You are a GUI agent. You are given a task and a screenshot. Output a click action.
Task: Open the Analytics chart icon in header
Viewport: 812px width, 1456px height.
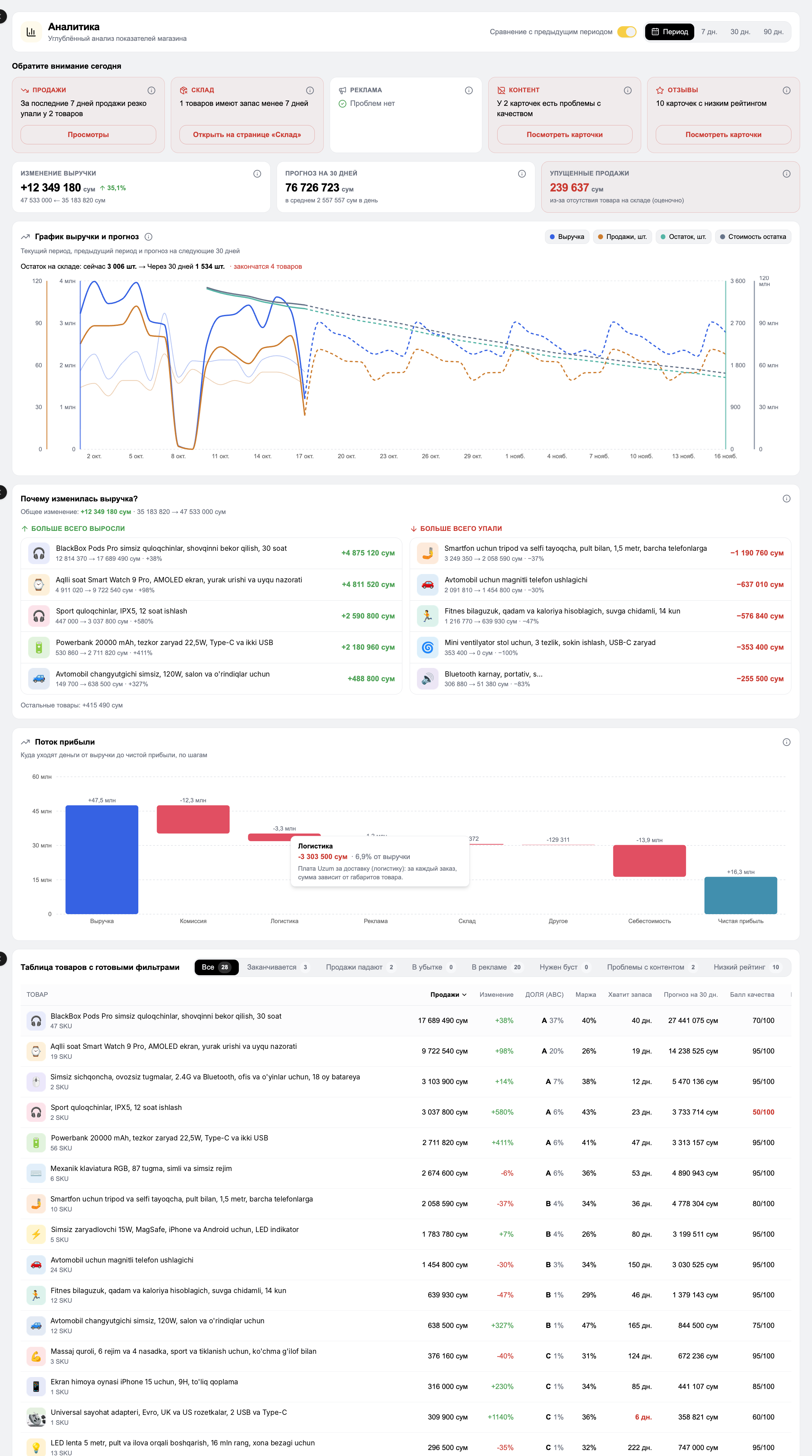[x=31, y=32]
